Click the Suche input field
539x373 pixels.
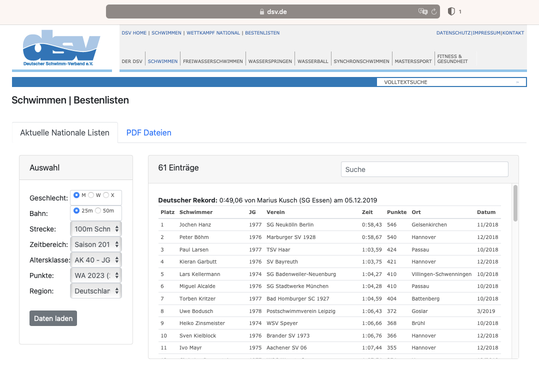click(425, 169)
